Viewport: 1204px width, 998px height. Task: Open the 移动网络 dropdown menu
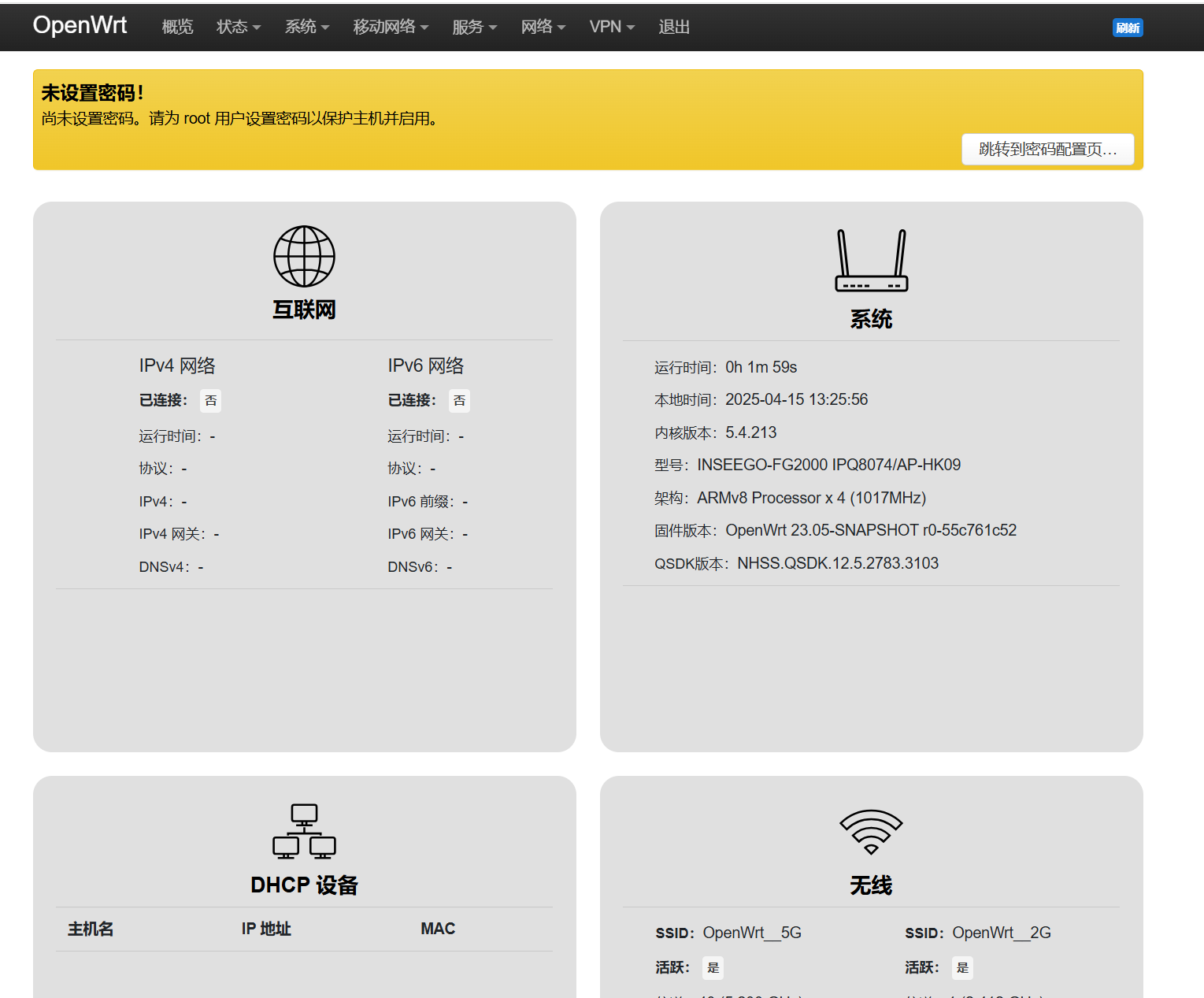(391, 27)
